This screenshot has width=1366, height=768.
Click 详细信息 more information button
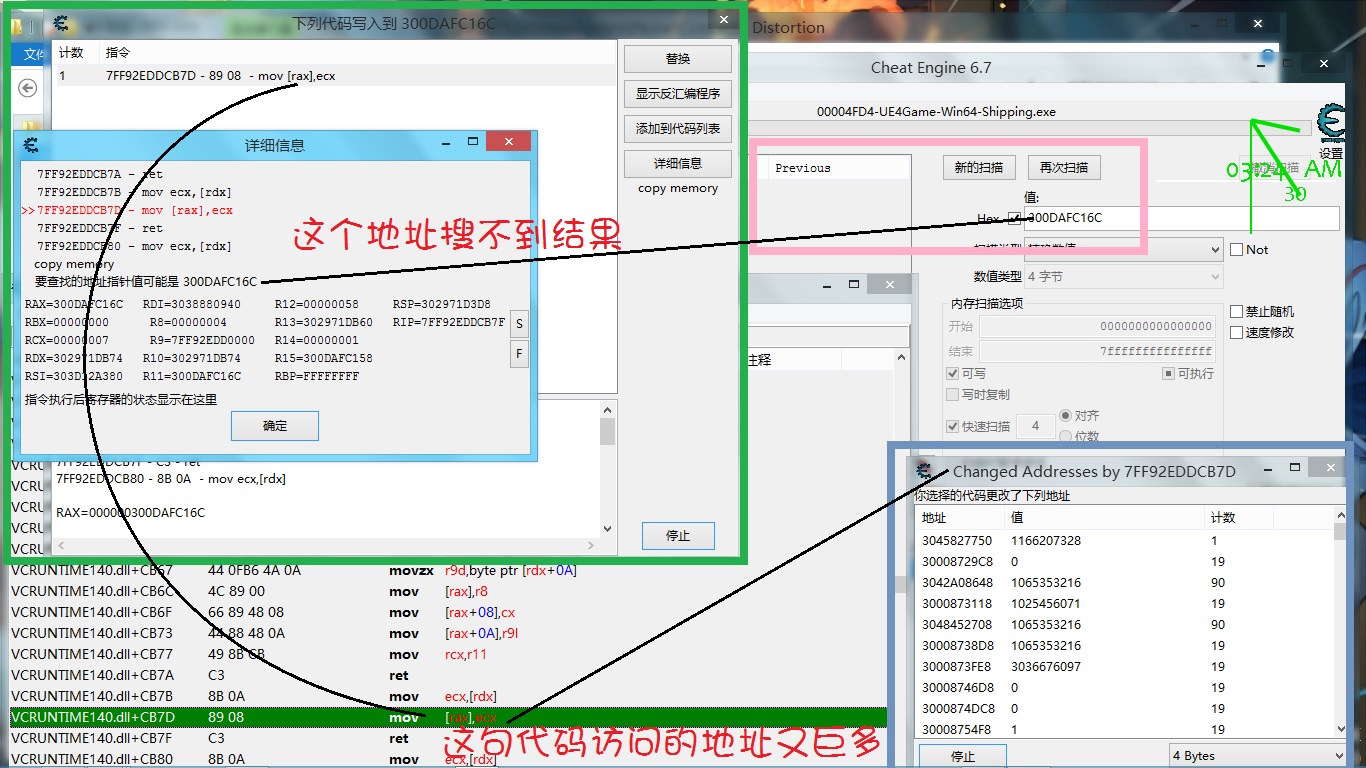click(678, 163)
